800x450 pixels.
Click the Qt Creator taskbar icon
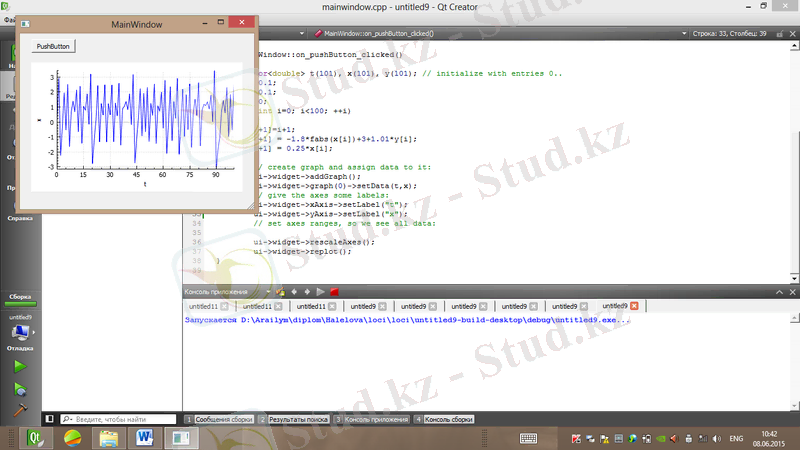click(34, 438)
